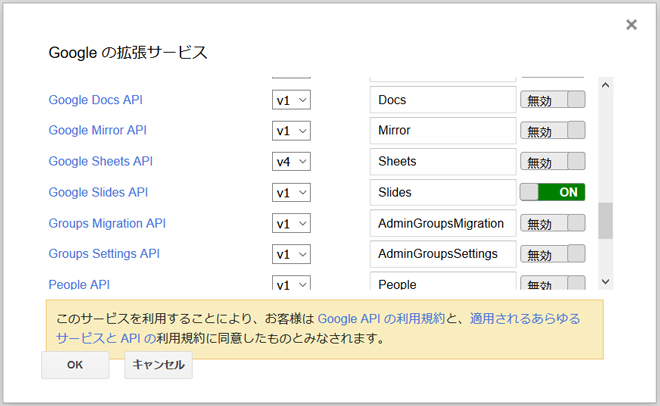Enable the Google Mirror API toggle
Screen dimensions: 660x406
[x=553, y=130]
